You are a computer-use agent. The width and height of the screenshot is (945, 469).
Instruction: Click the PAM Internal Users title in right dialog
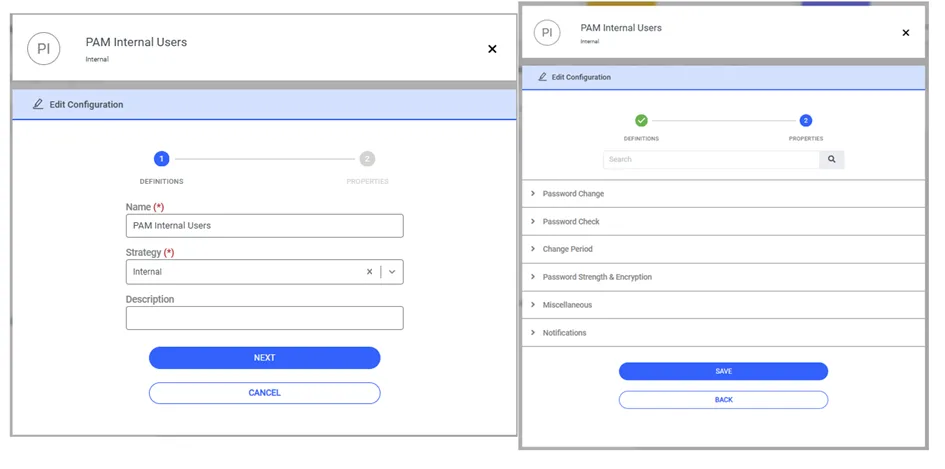pyautogui.click(x=621, y=28)
